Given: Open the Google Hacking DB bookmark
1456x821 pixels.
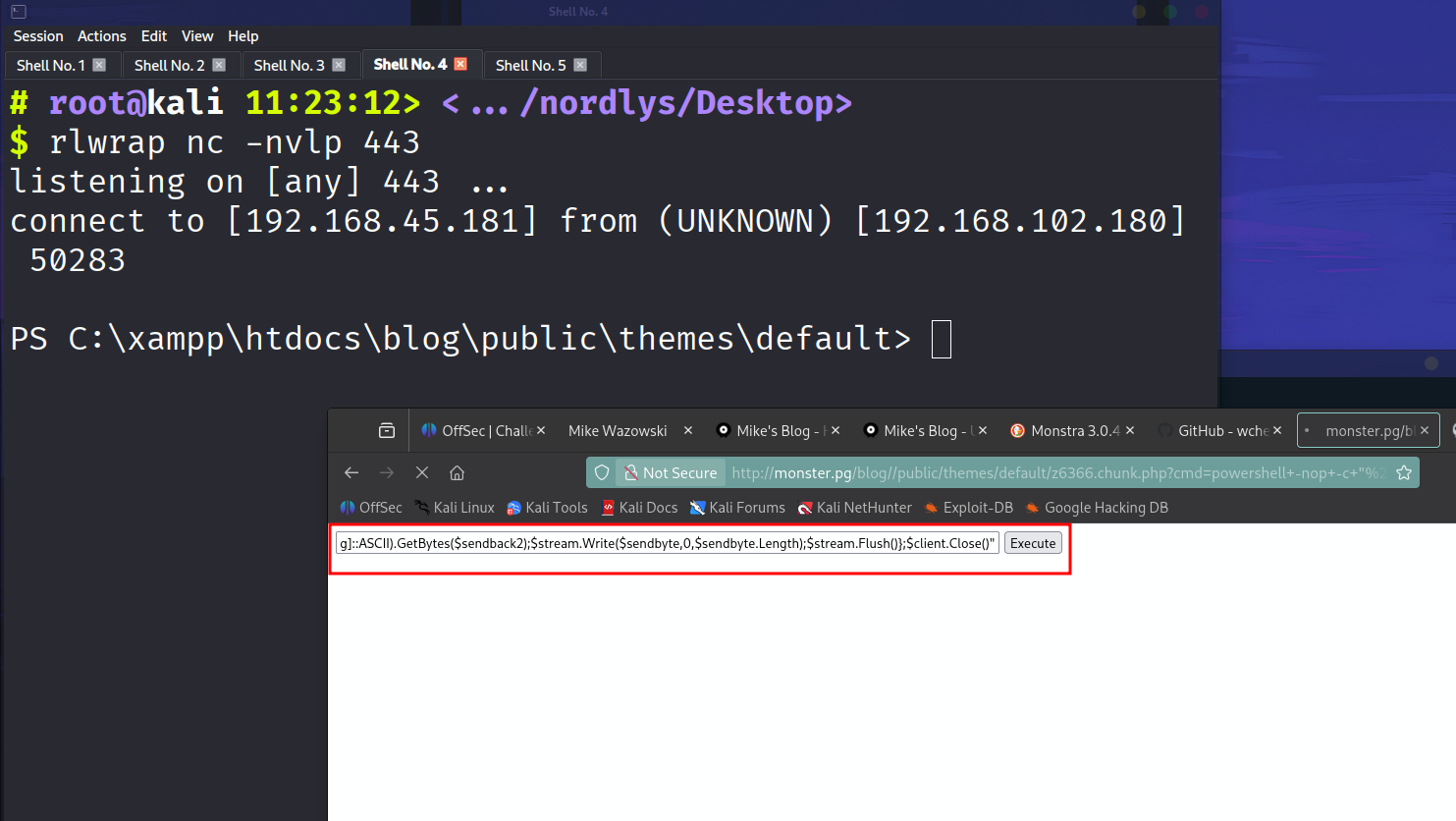Looking at the screenshot, I should tap(1097, 508).
